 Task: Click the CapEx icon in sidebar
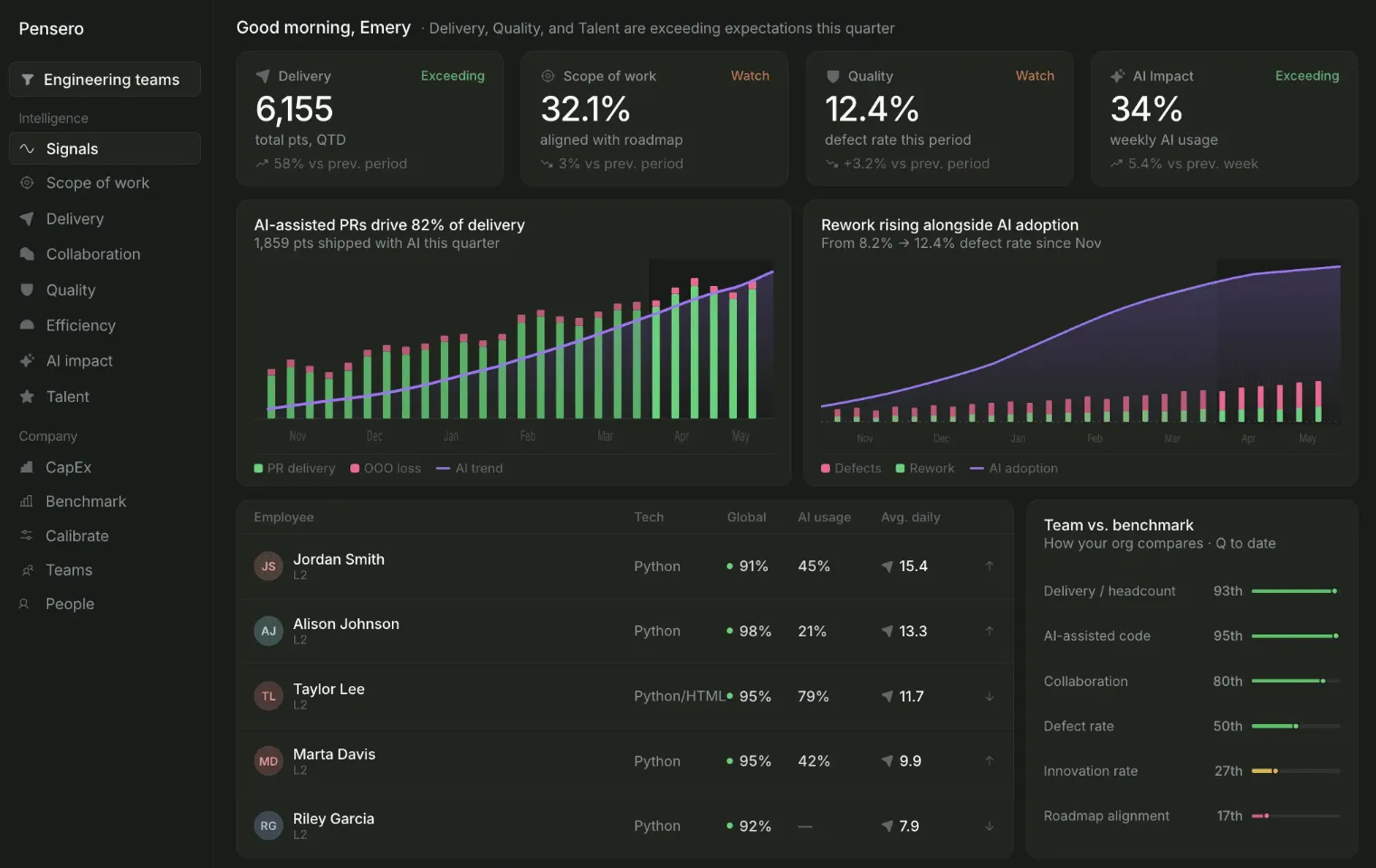click(x=26, y=468)
